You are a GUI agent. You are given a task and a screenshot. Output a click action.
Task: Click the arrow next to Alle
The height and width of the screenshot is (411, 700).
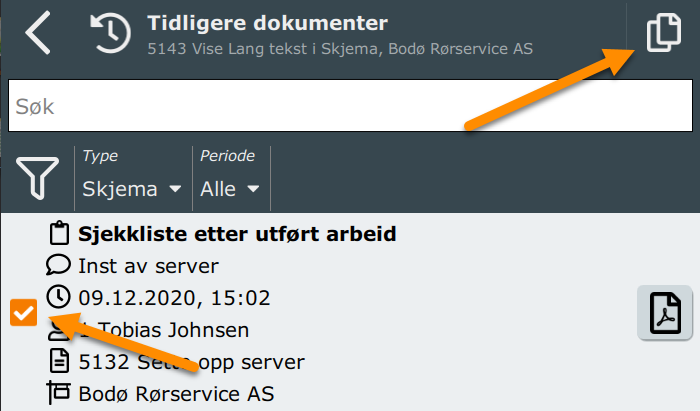253,189
